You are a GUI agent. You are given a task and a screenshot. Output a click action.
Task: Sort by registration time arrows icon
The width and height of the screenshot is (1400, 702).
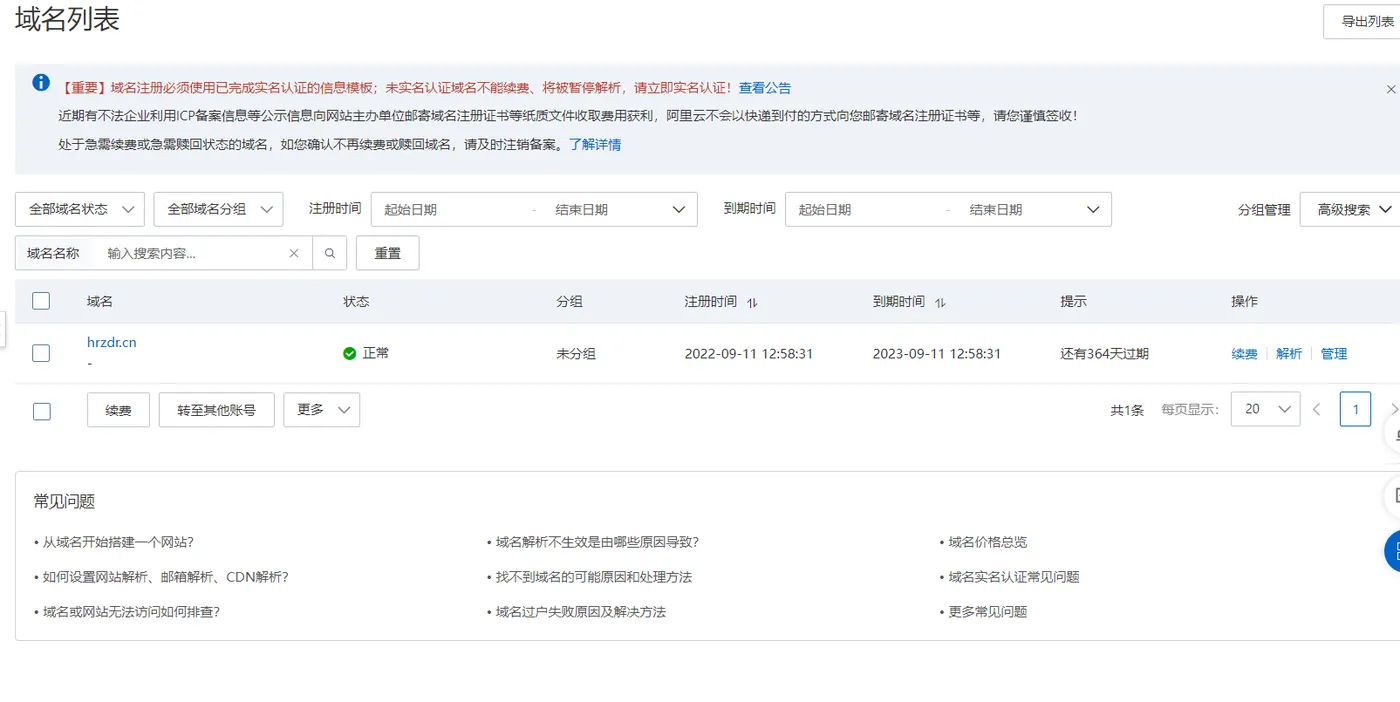coord(752,302)
